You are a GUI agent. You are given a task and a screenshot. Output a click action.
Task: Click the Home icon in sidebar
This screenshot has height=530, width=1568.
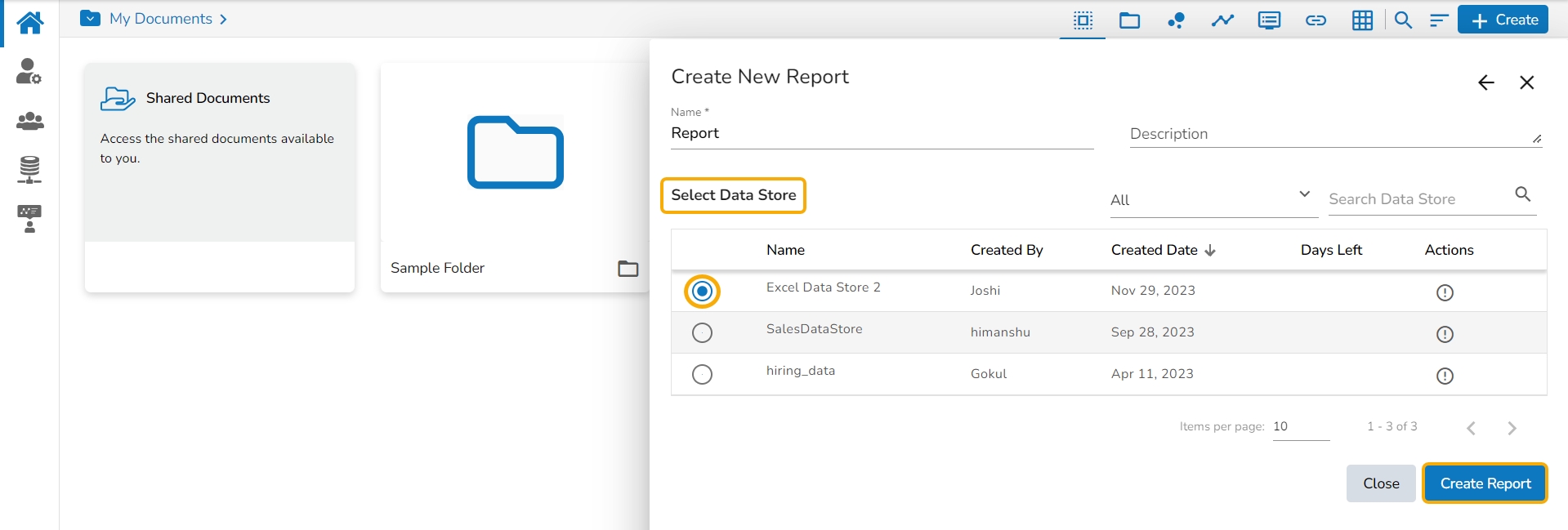click(x=29, y=22)
